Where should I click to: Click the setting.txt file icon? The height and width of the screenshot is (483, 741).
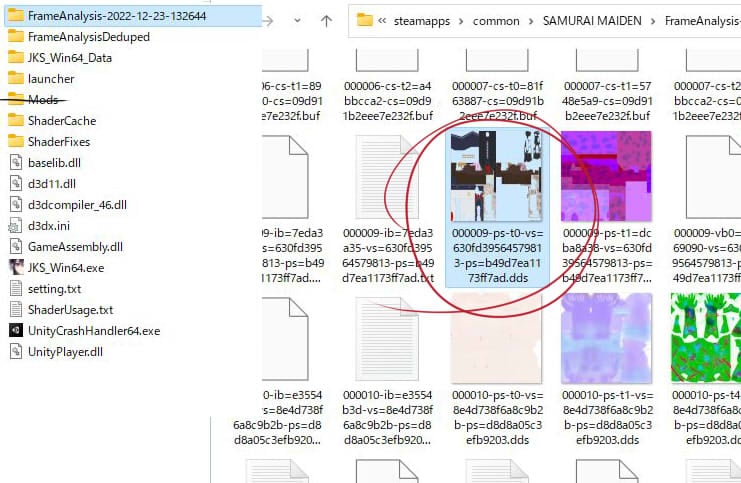[x=16, y=288]
